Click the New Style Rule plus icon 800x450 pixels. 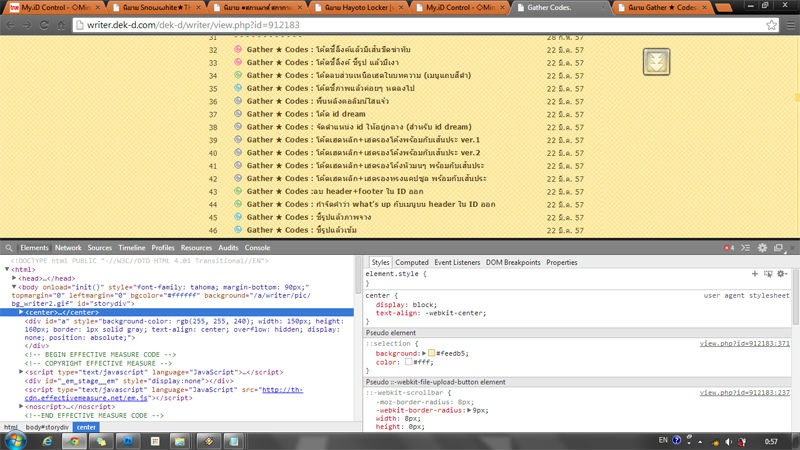click(755, 274)
